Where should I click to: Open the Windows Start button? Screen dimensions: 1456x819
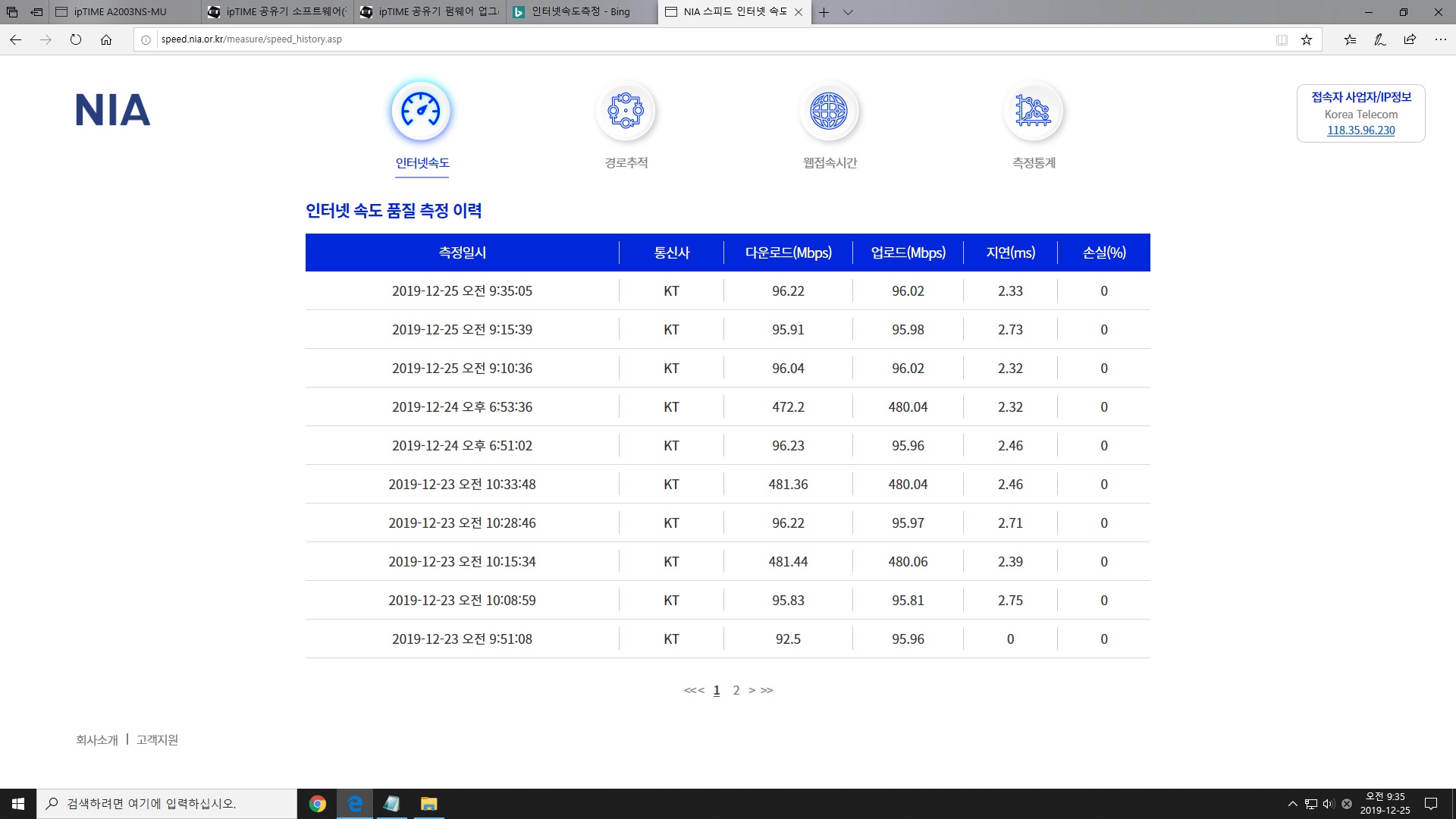pyautogui.click(x=18, y=804)
